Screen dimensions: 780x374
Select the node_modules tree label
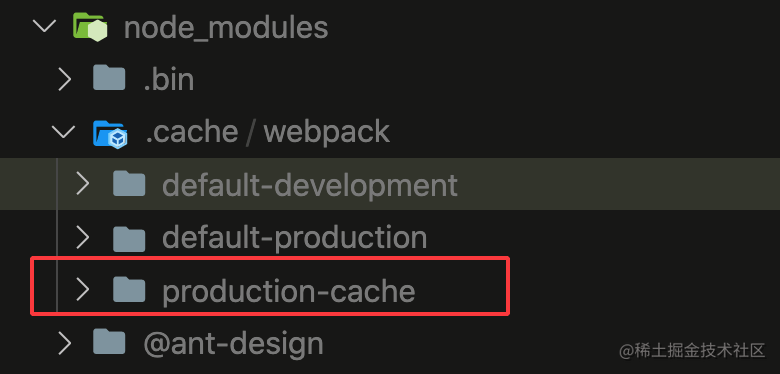(x=226, y=28)
